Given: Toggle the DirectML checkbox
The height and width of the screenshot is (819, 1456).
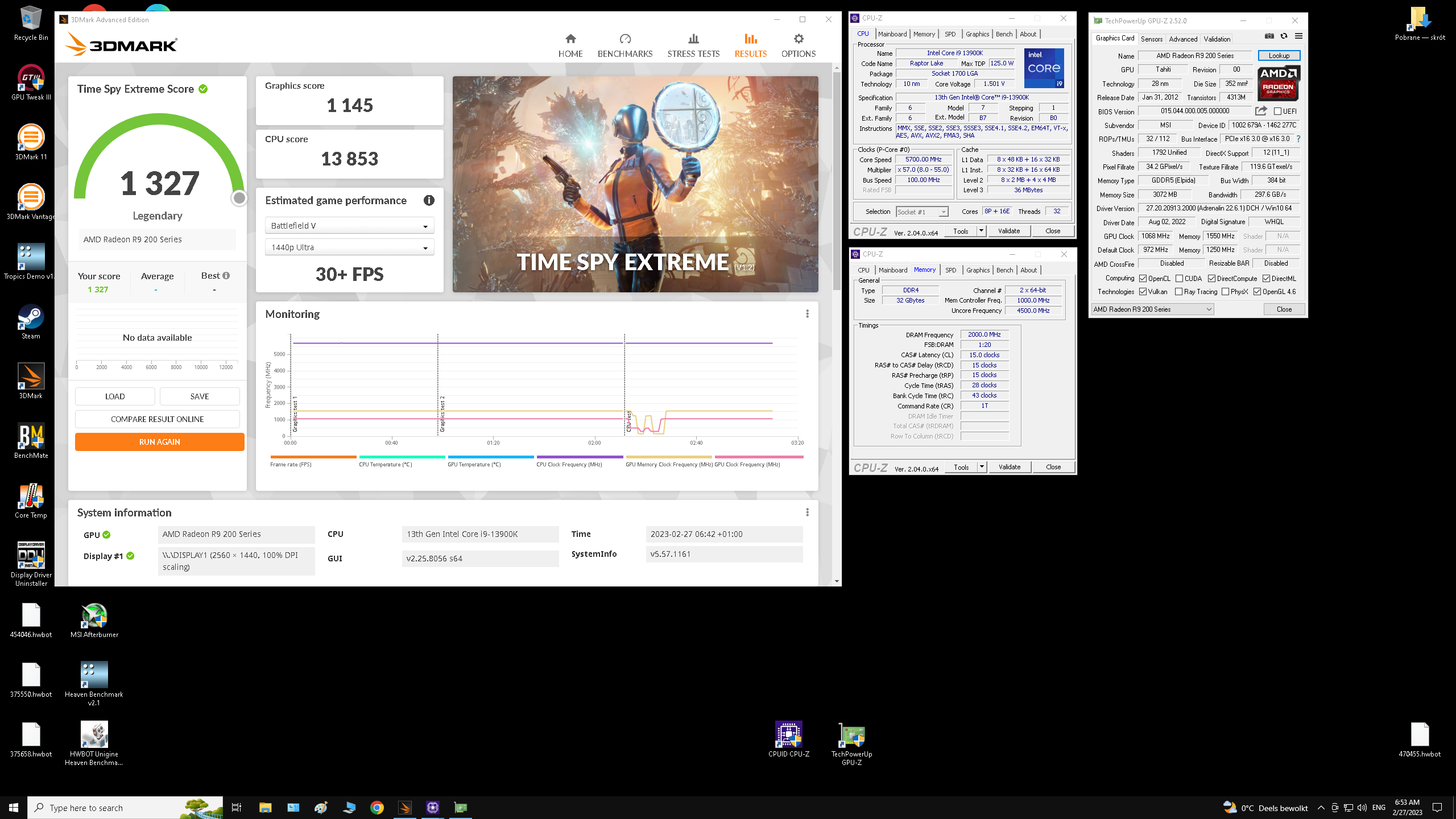Looking at the screenshot, I should 1266,279.
